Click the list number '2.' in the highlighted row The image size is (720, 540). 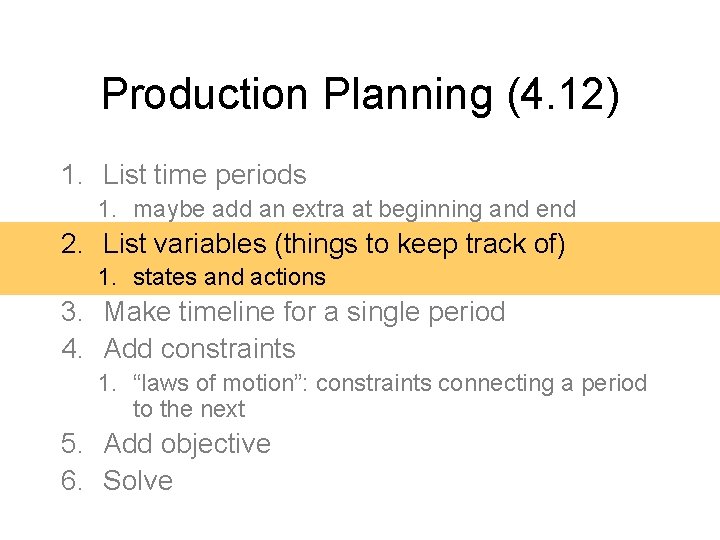pyautogui.click(x=71, y=243)
